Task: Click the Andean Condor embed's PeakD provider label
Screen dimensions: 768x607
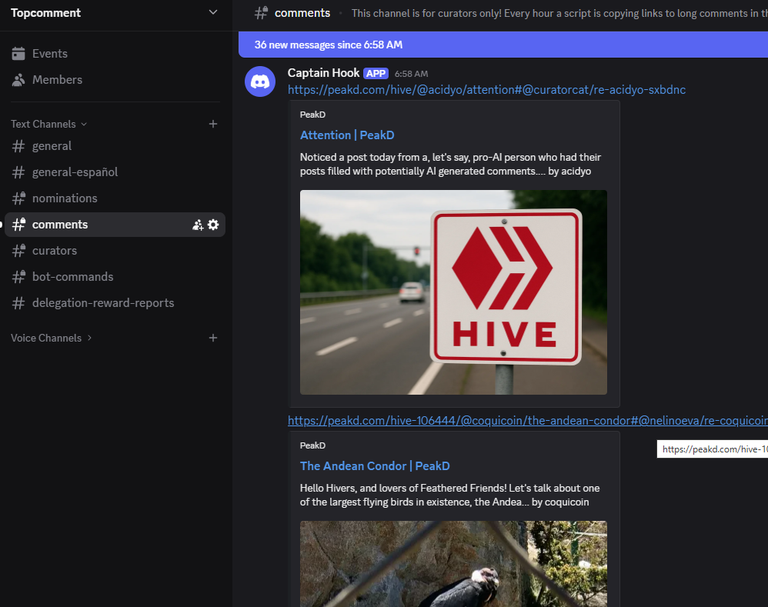Action: pyautogui.click(x=312, y=445)
